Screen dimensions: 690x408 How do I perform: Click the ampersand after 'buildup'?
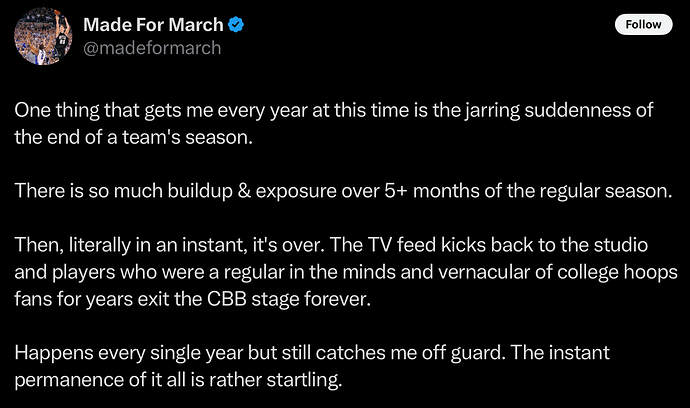click(244, 191)
